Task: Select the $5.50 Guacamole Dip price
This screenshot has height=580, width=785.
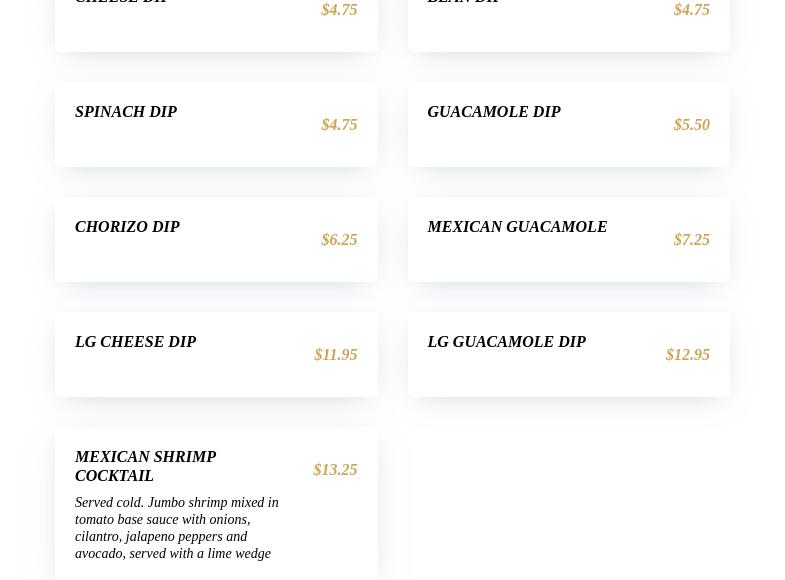Action: coord(692,125)
